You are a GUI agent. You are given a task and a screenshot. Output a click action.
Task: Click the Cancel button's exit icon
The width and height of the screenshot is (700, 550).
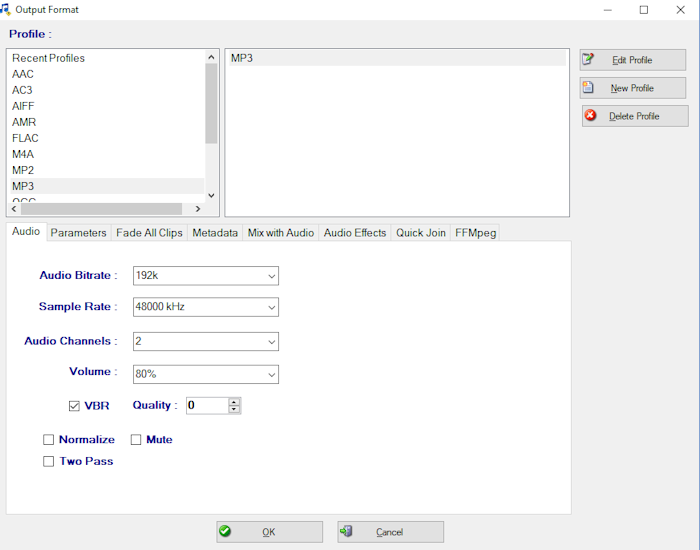coord(346,532)
